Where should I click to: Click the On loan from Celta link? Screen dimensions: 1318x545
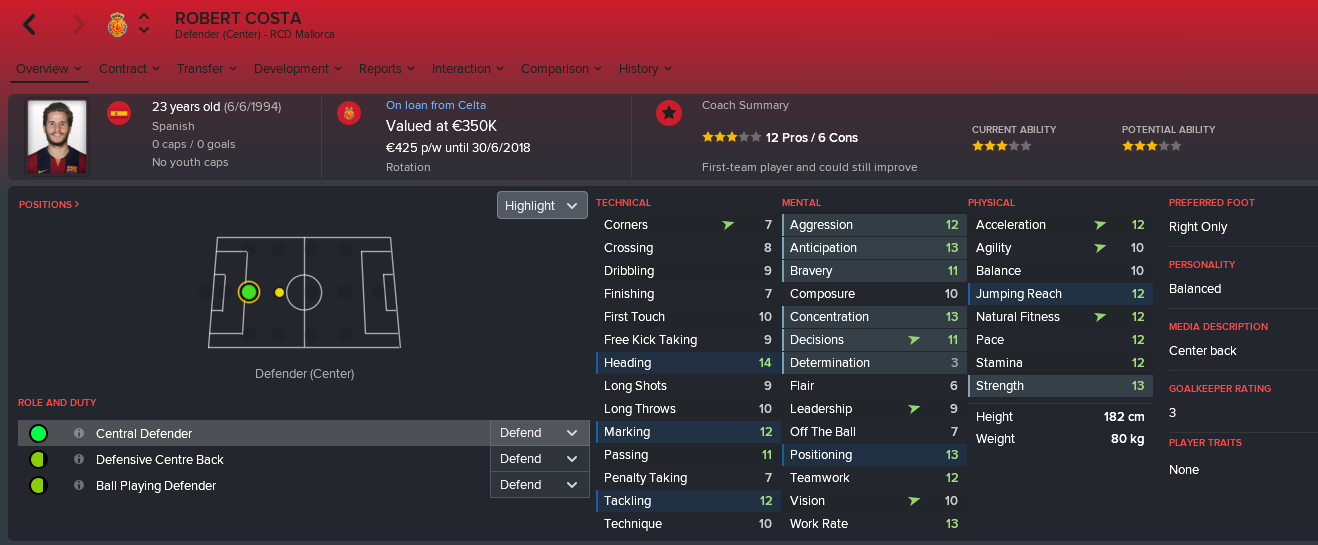tap(436, 105)
